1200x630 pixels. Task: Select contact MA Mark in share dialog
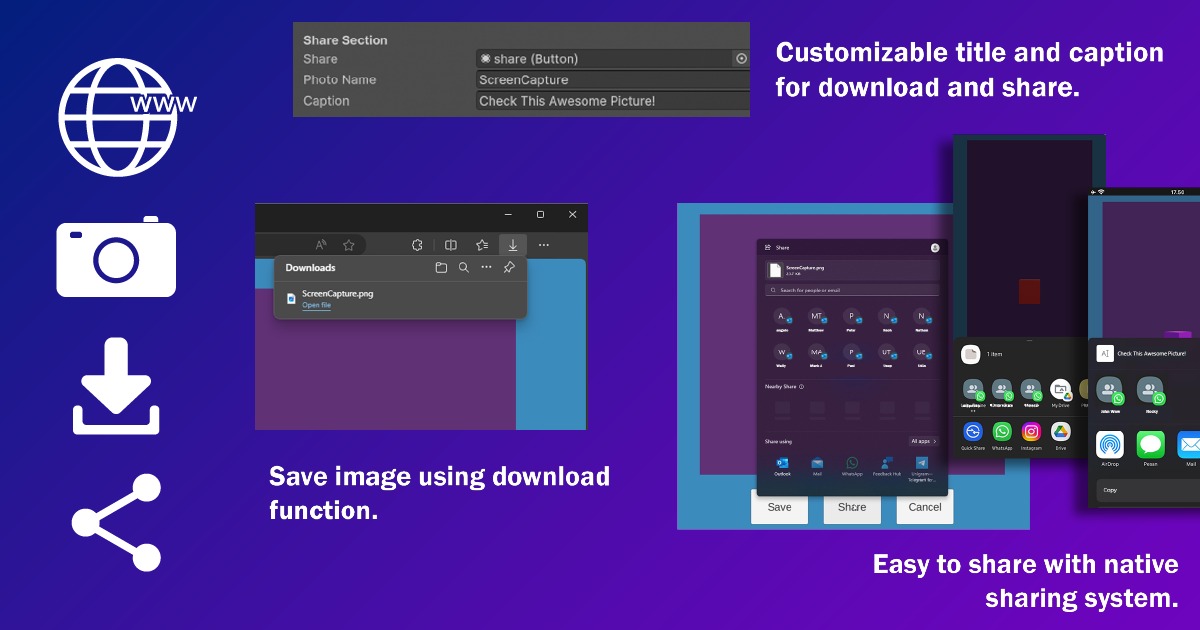click(817, 356)
